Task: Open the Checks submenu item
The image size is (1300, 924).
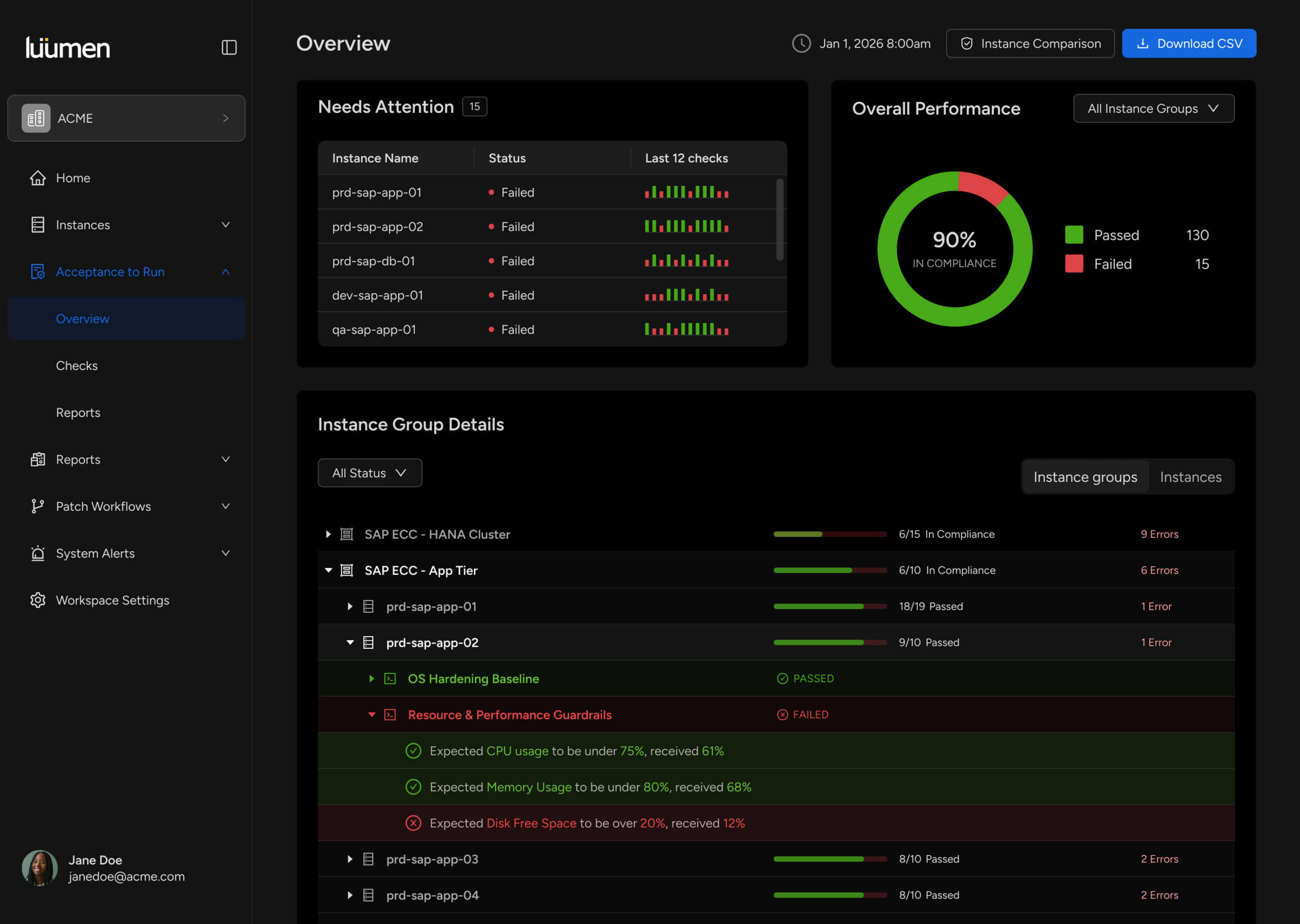Action: point(77,366)
